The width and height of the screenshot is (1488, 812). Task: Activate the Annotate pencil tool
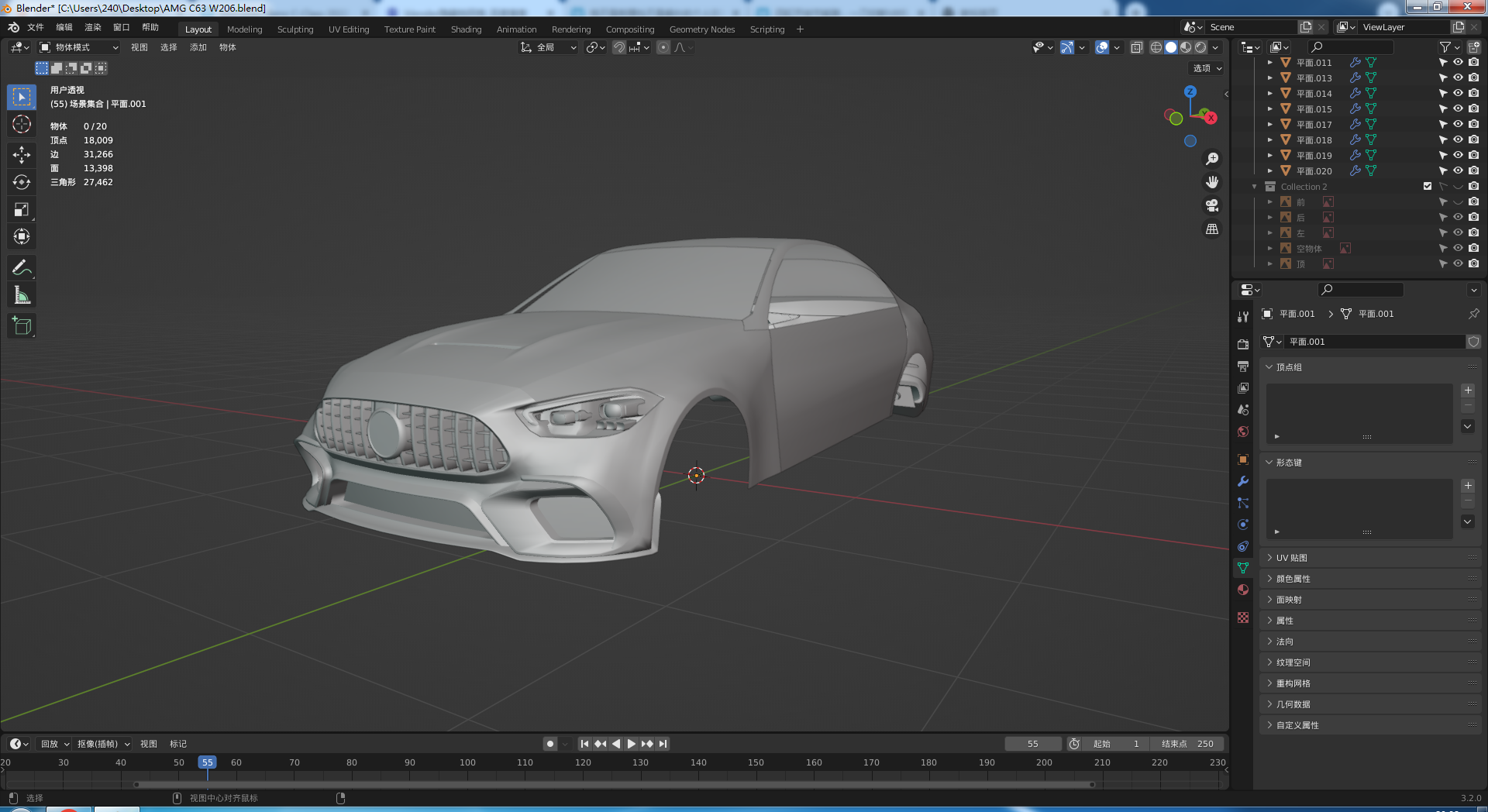tap(22, 268)
